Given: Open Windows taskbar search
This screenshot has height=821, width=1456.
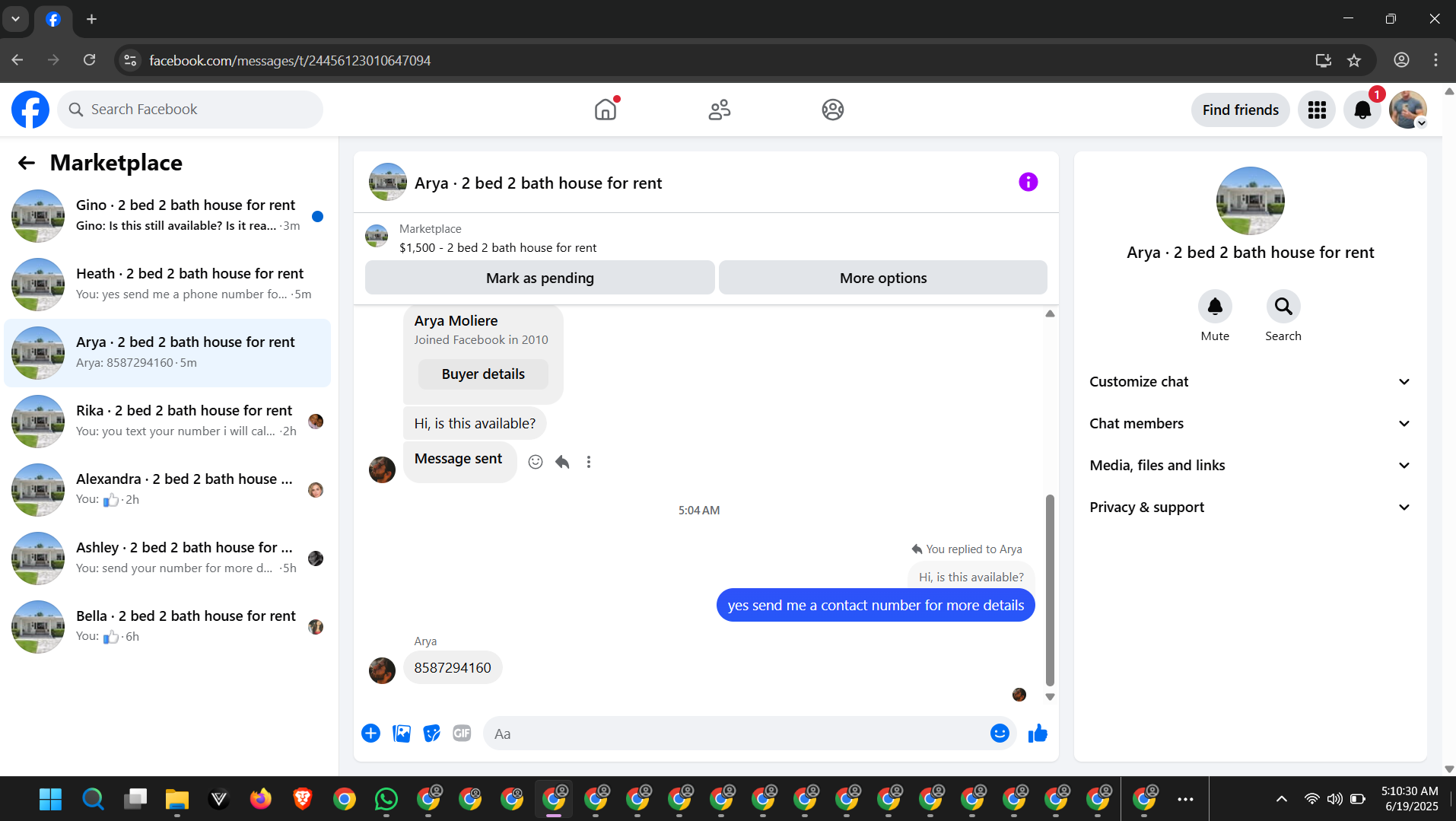Looking at the screenshot, I should pos(93,799).
